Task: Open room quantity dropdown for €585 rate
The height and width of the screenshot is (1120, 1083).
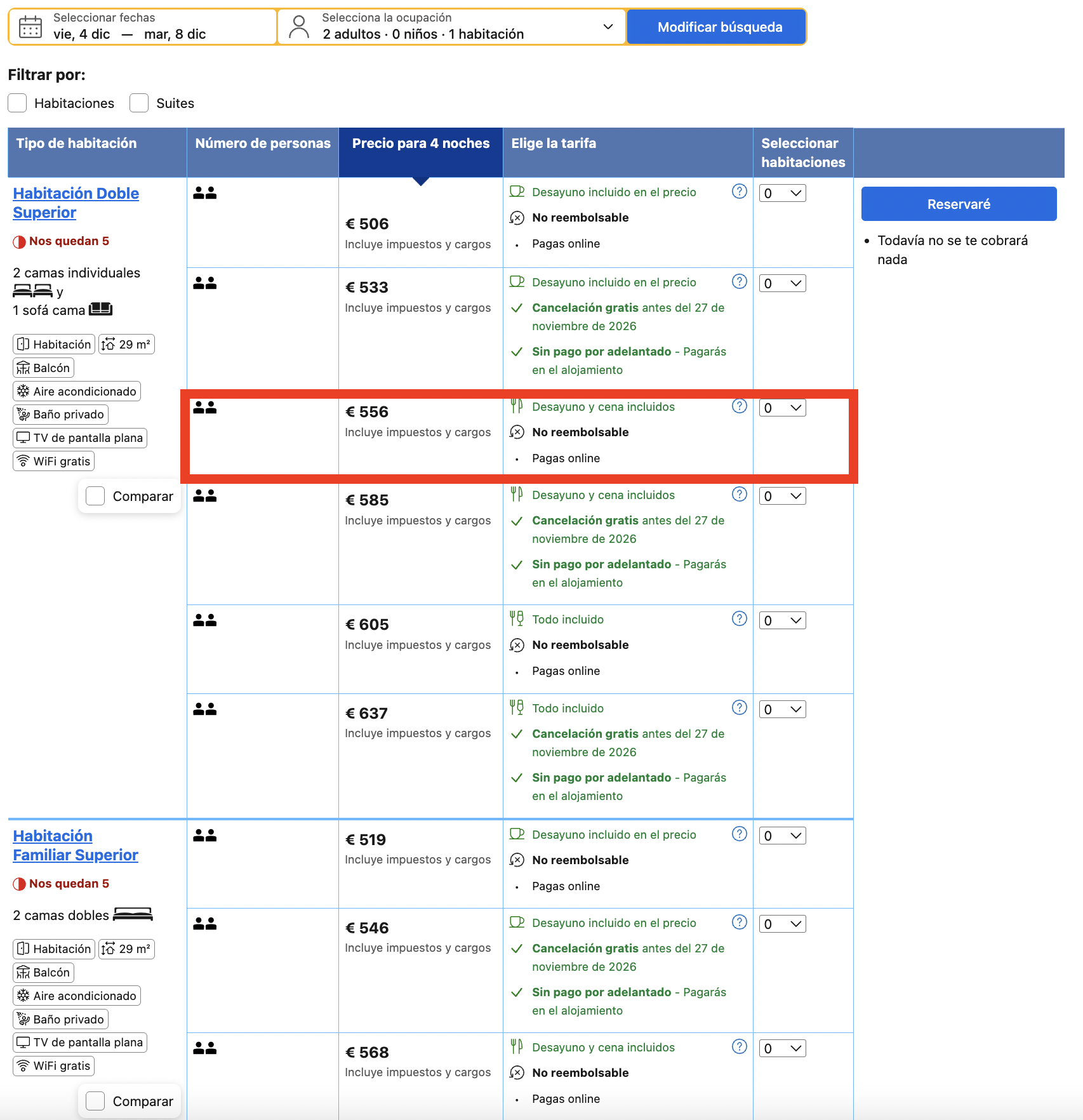Action: [783, 496]
